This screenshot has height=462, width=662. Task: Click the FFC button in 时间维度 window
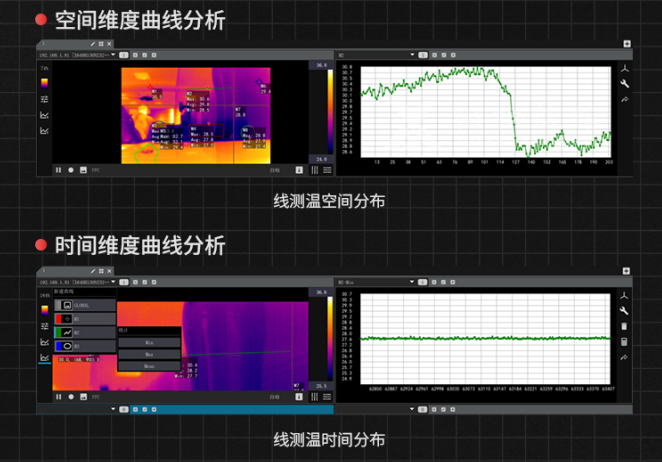click(96, 397)
